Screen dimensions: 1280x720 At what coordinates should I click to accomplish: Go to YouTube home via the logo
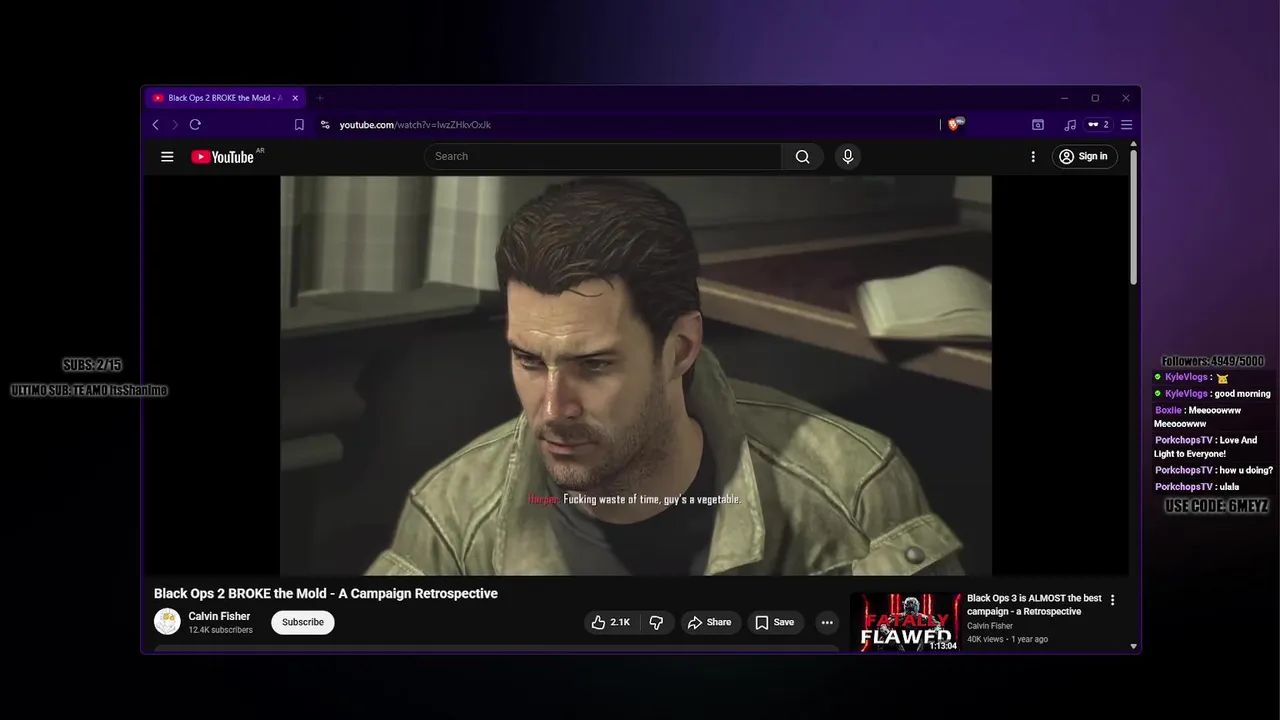222,157
